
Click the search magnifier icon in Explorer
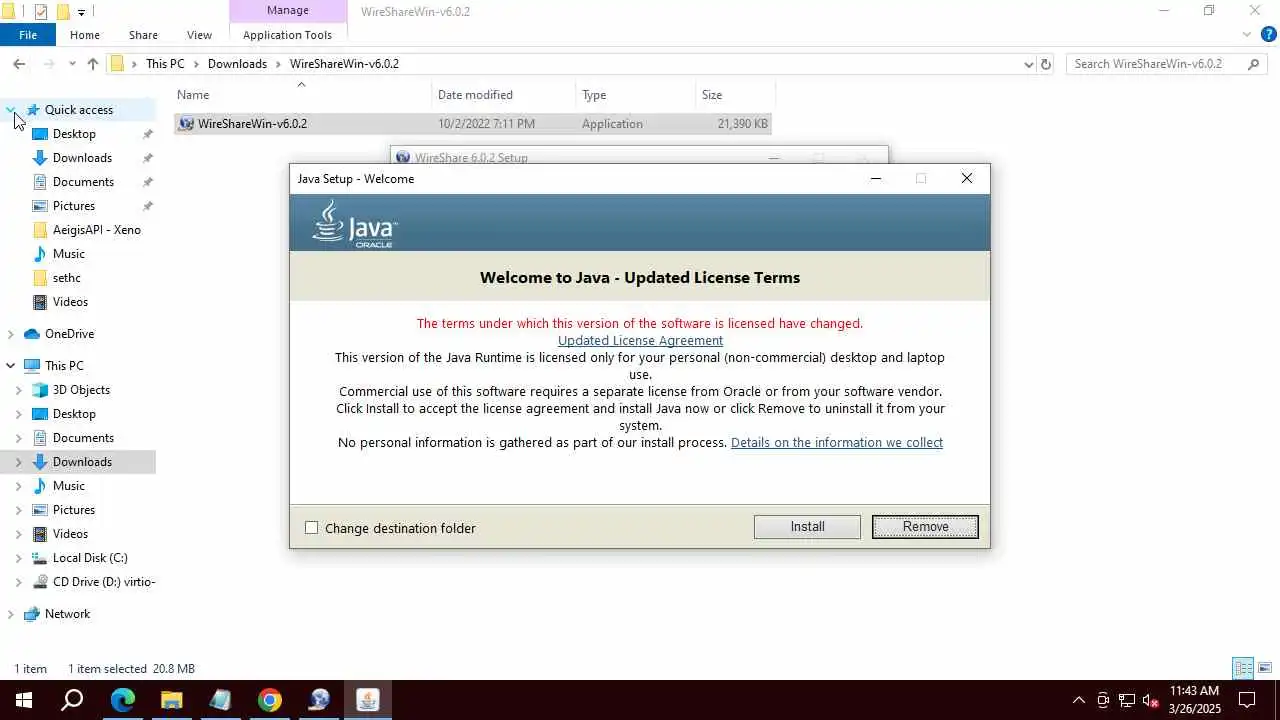click(1254, 64)
